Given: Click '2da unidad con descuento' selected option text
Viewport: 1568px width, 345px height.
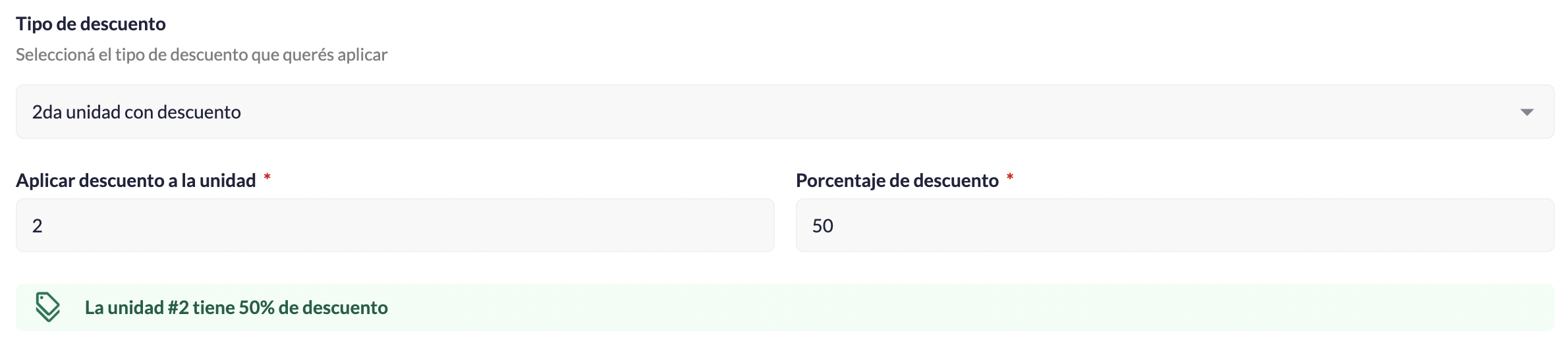Looking at the screenshot, I should (x=136, y=112).
